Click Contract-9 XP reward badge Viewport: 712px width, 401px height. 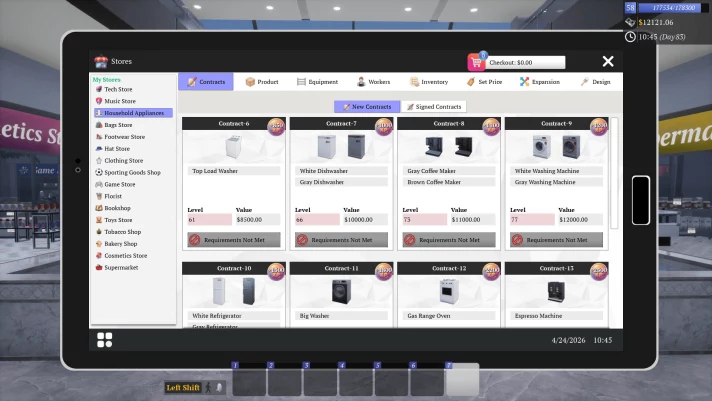click(599, 127)
